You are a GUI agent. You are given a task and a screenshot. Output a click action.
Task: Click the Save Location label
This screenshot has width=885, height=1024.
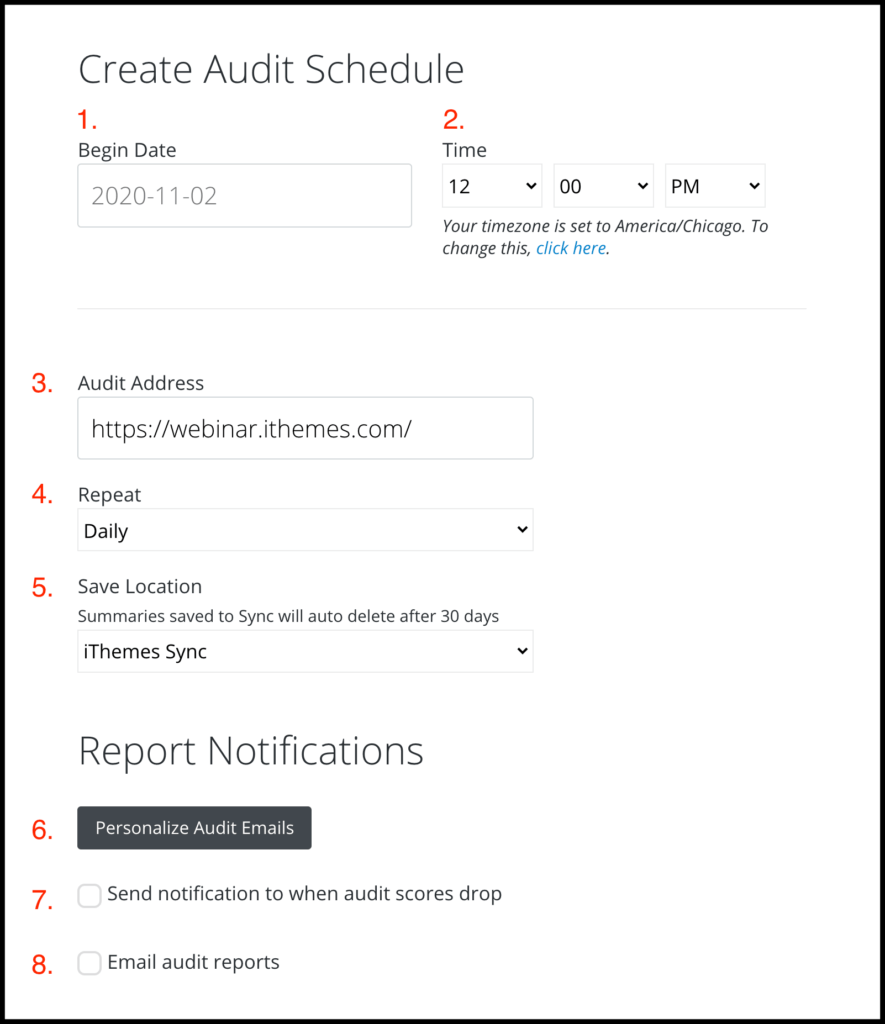pos(140,586)
